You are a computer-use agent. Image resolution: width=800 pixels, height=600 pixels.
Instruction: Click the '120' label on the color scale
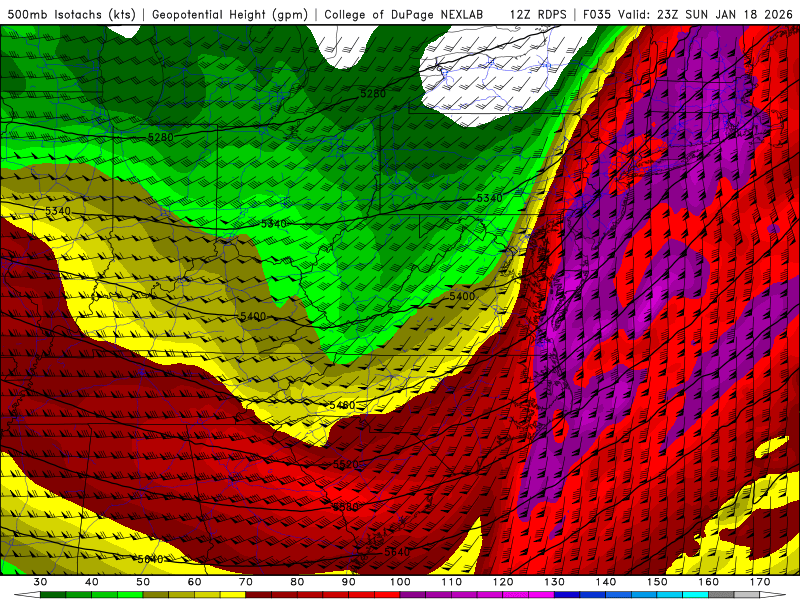coord(503,582)
